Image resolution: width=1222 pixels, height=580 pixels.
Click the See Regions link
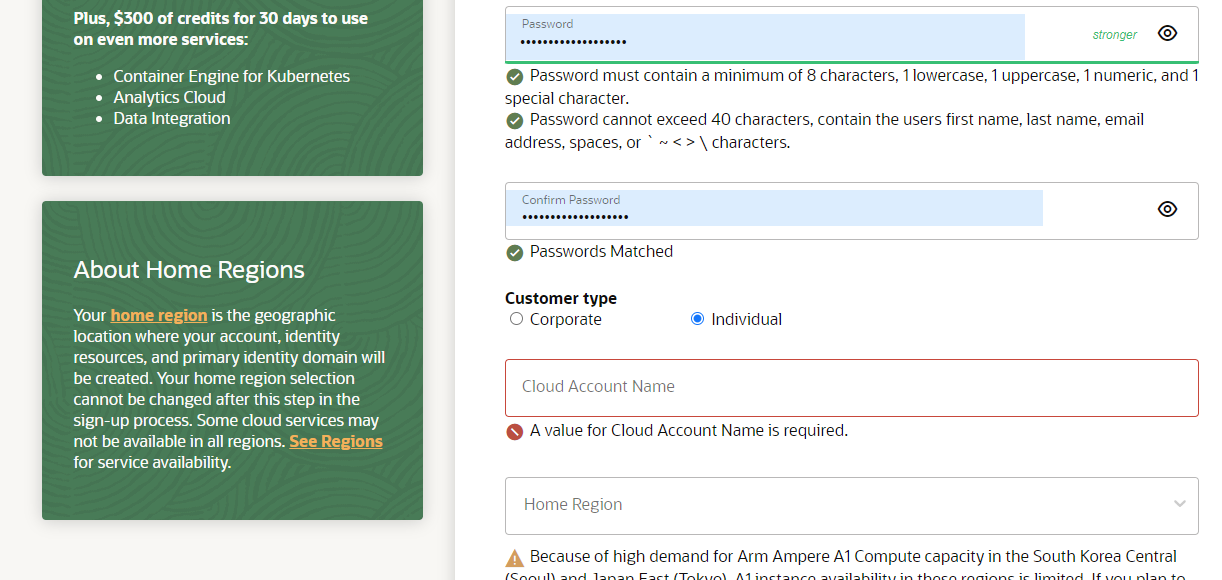point(335,440)
